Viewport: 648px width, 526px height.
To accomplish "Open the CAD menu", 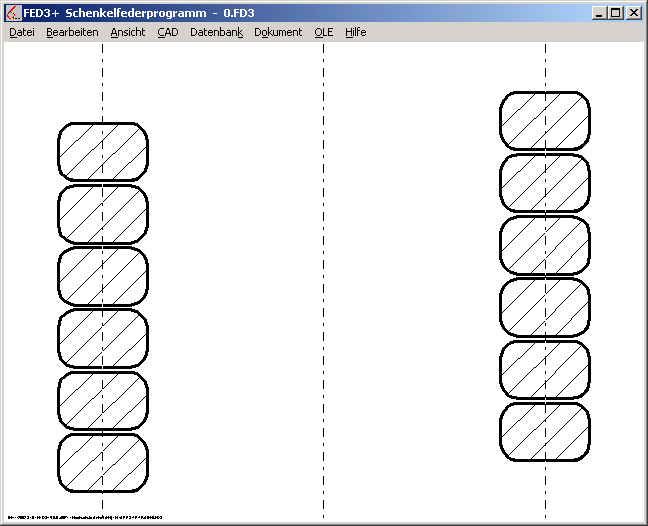I will pyautogui.click(x=168, y=32).
